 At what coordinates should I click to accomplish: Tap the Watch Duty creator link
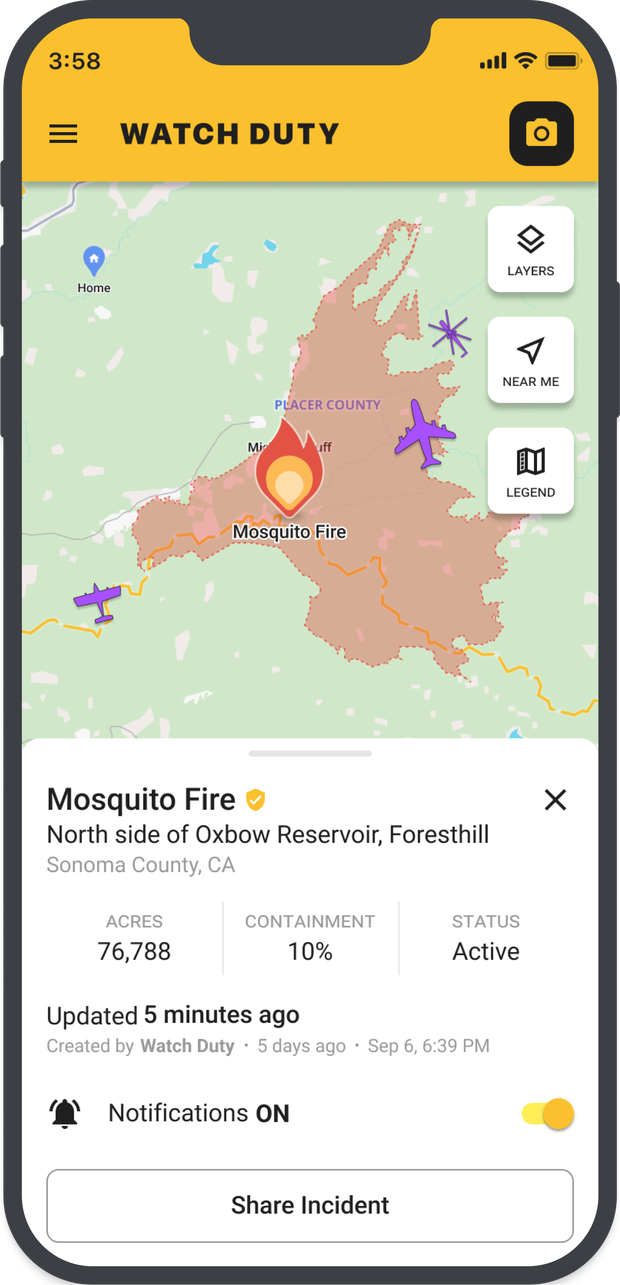[x=187, y=1046]
